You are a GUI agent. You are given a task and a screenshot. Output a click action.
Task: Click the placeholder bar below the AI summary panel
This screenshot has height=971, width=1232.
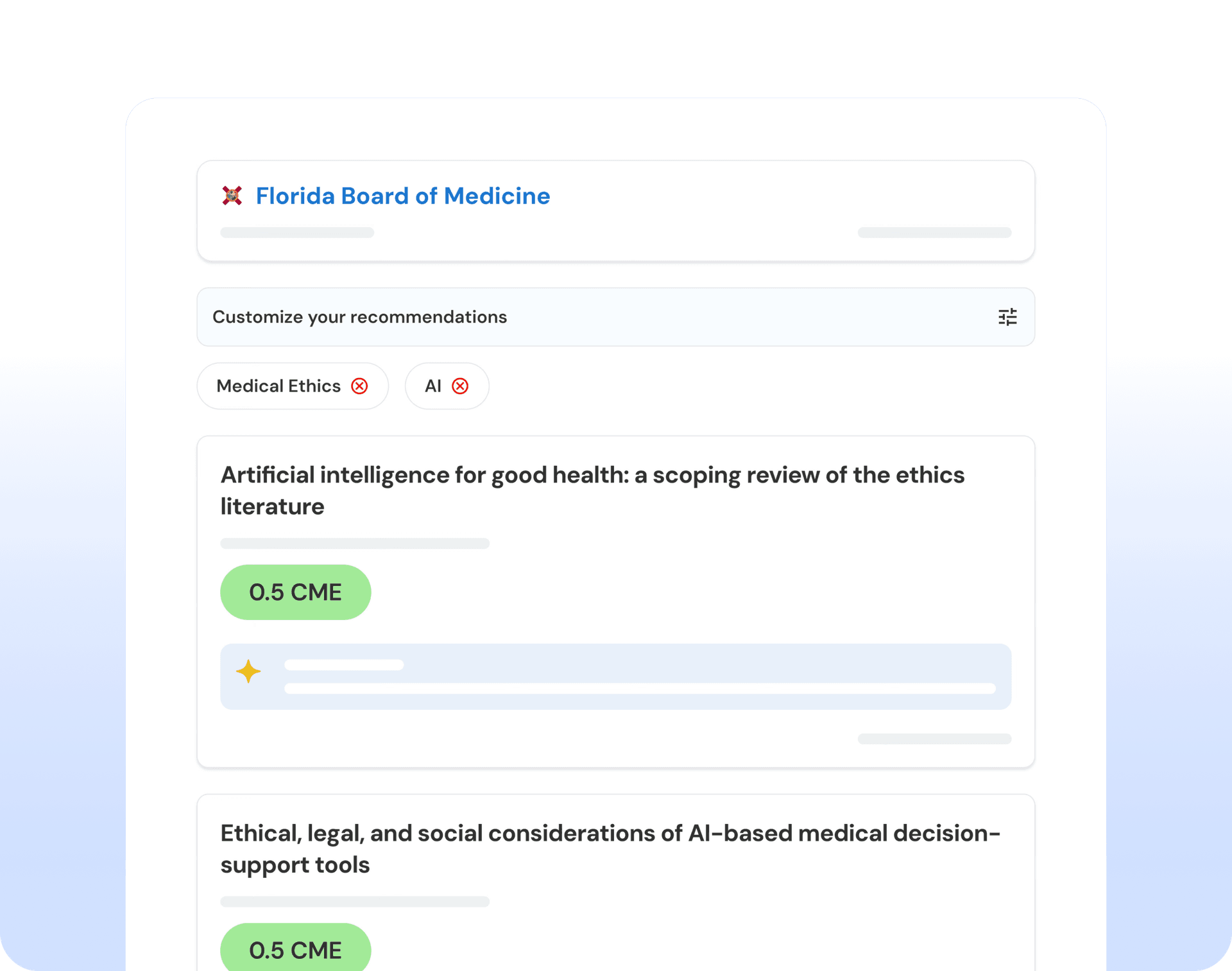[934, 739]
